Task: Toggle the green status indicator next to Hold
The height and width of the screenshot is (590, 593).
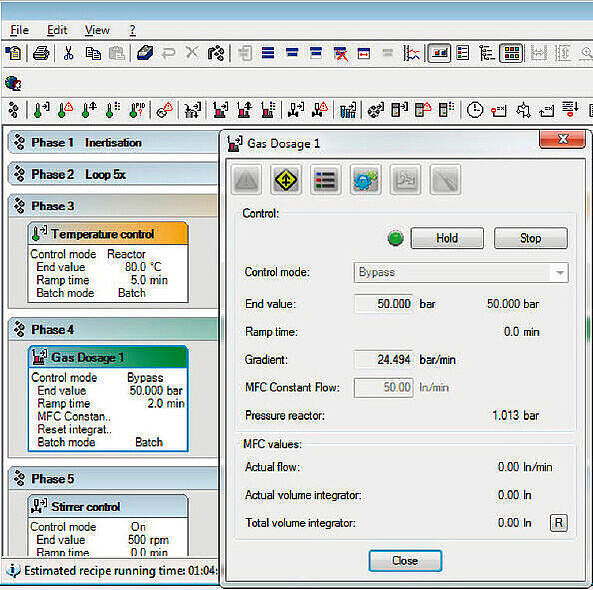Action: (x=396, y=238)
